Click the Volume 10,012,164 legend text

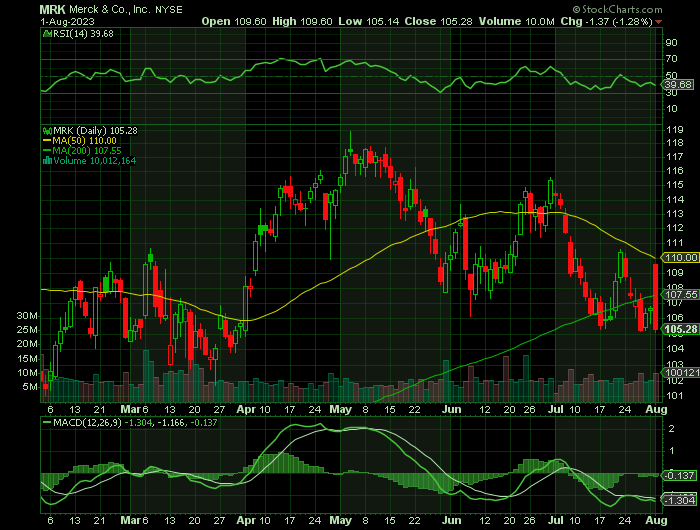(x=95, y=161)
